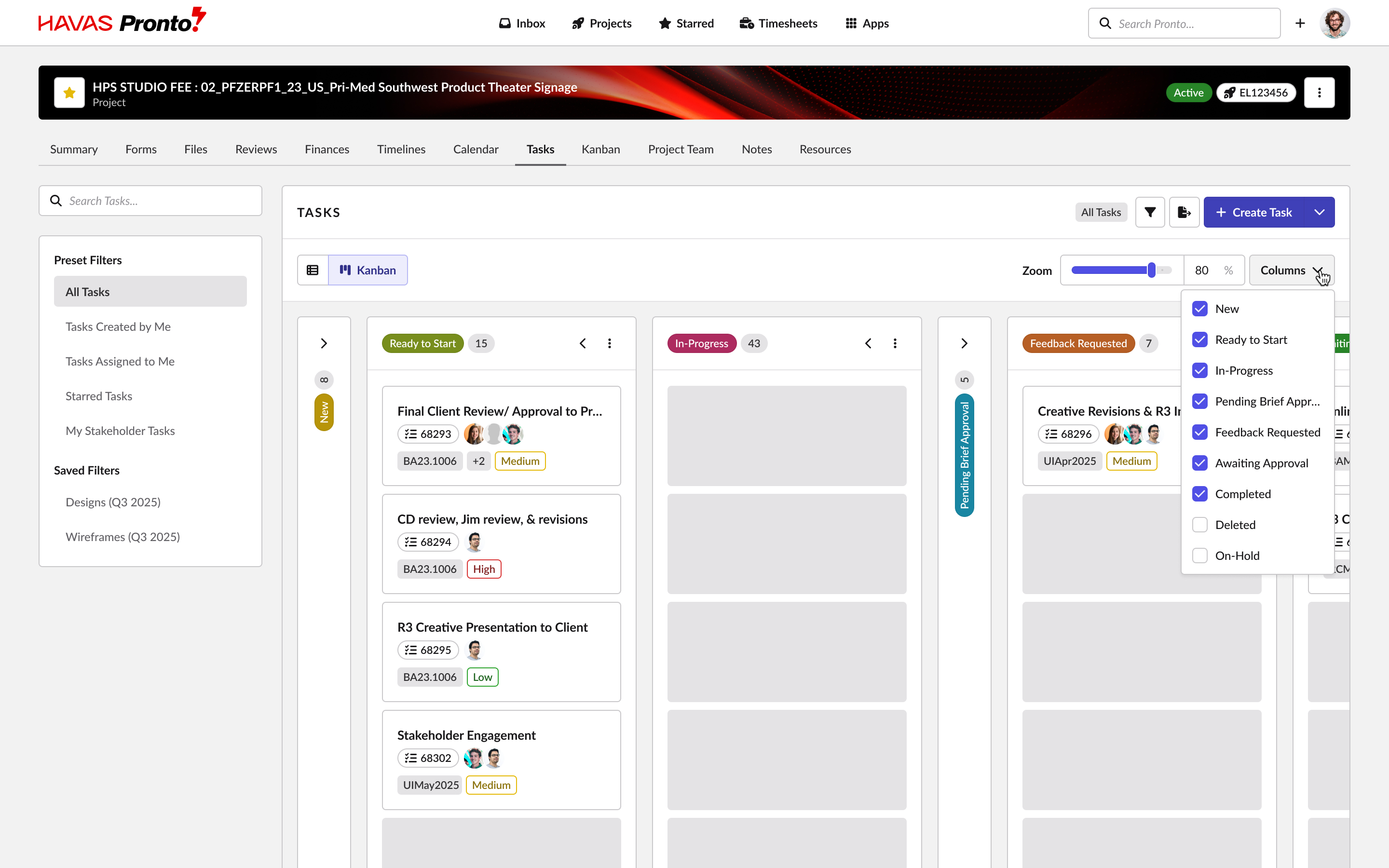Viewport: 1389px width, 868px height.
Task: Check the On-Hold column checkbox
Action: (x=1199, y=556)
